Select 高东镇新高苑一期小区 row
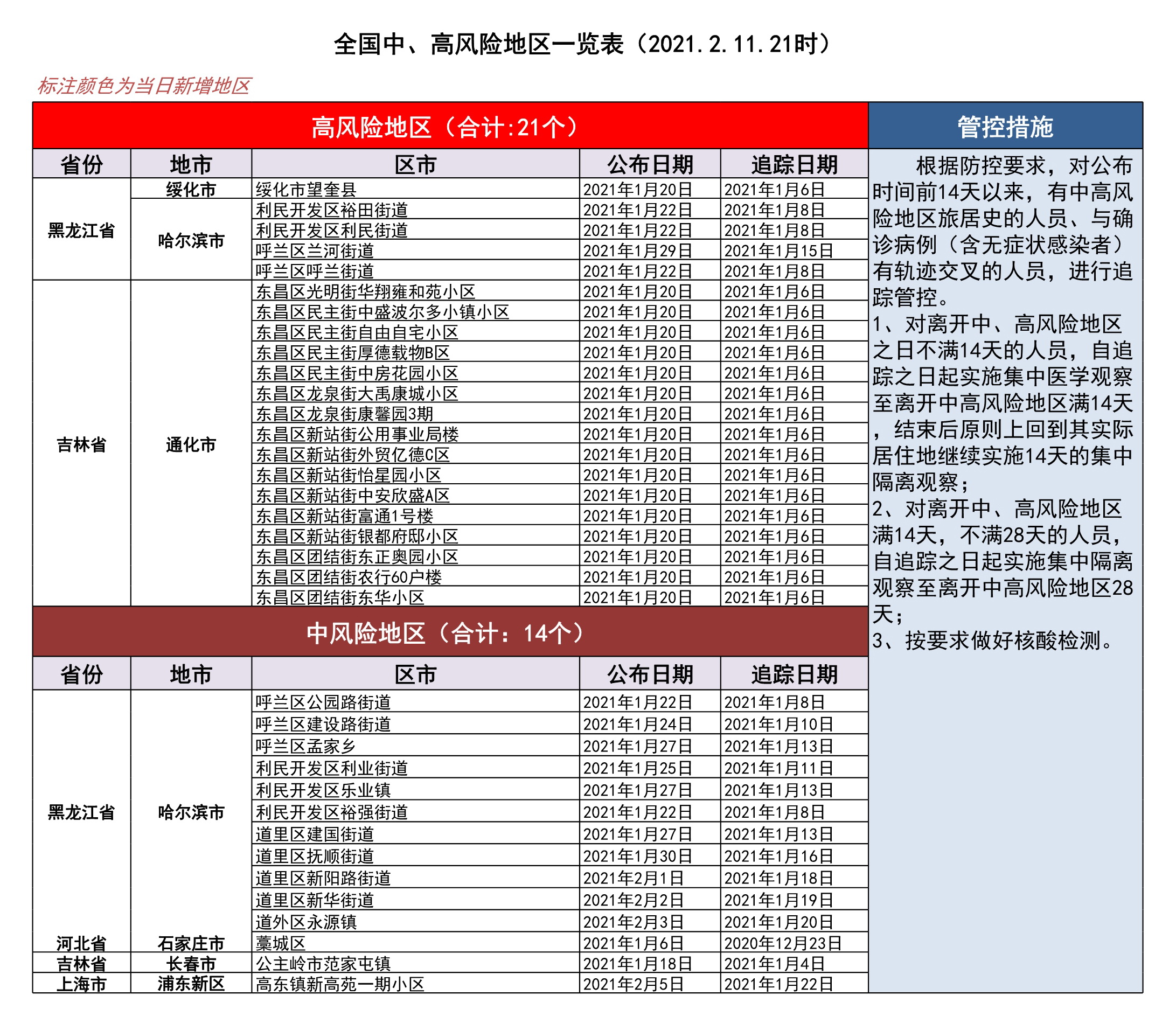 (x=340, y=984)
